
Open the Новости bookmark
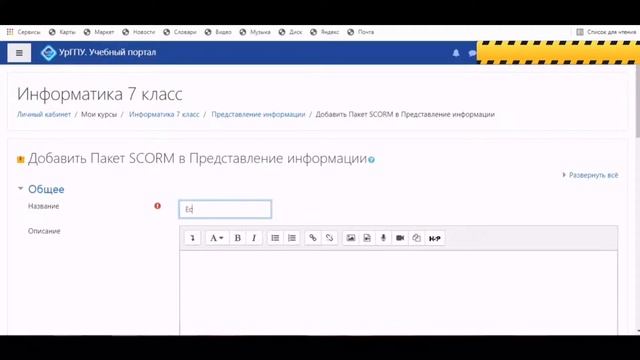tap(139, 32)
